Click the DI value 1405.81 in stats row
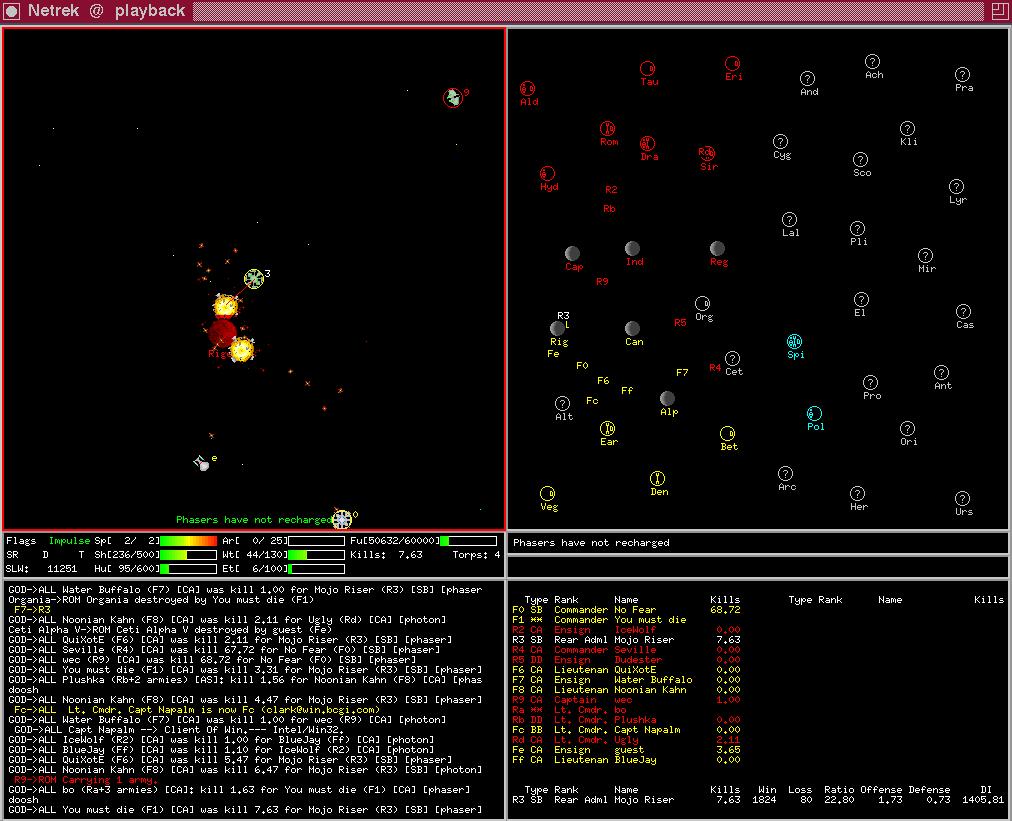 tap(983, 800)
